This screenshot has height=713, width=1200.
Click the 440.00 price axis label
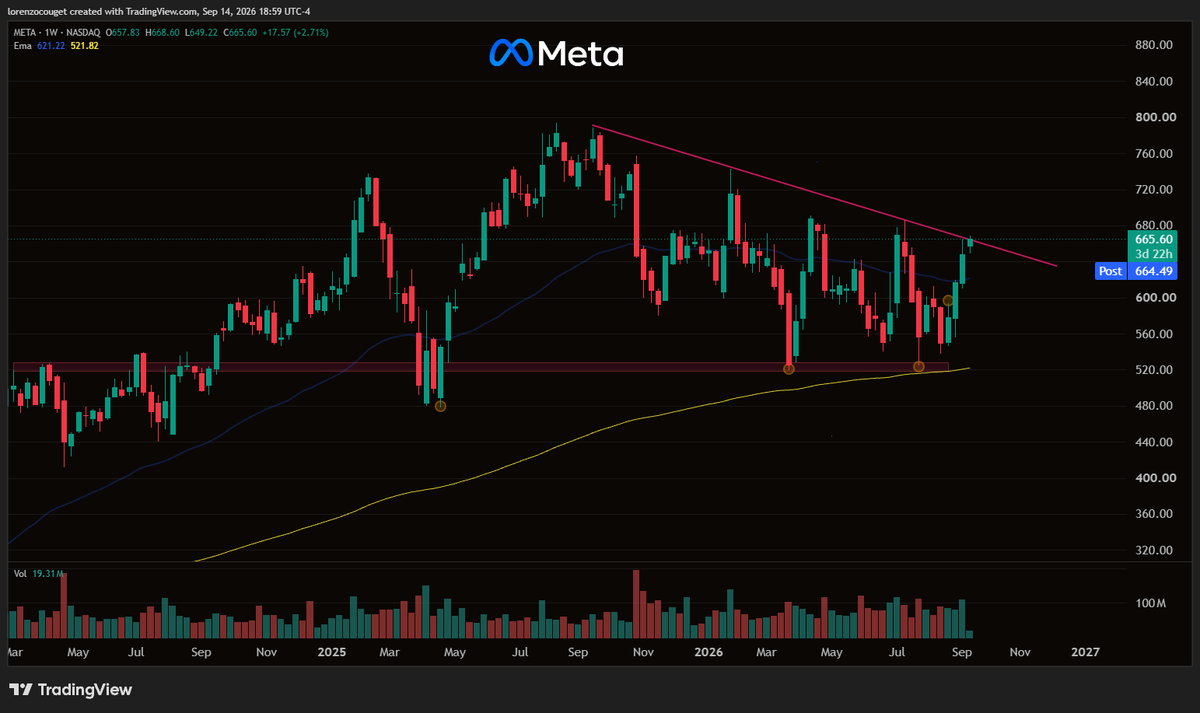[x=1153, y=442]
